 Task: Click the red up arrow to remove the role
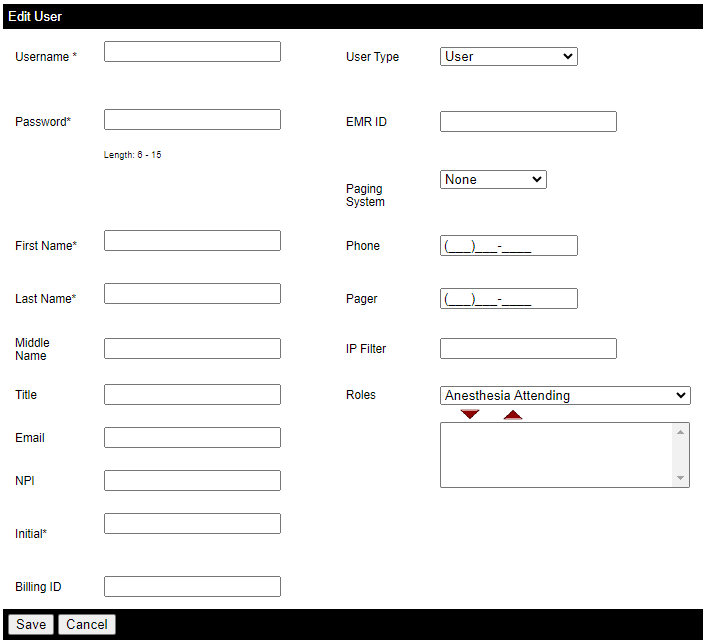coord(513,415)
